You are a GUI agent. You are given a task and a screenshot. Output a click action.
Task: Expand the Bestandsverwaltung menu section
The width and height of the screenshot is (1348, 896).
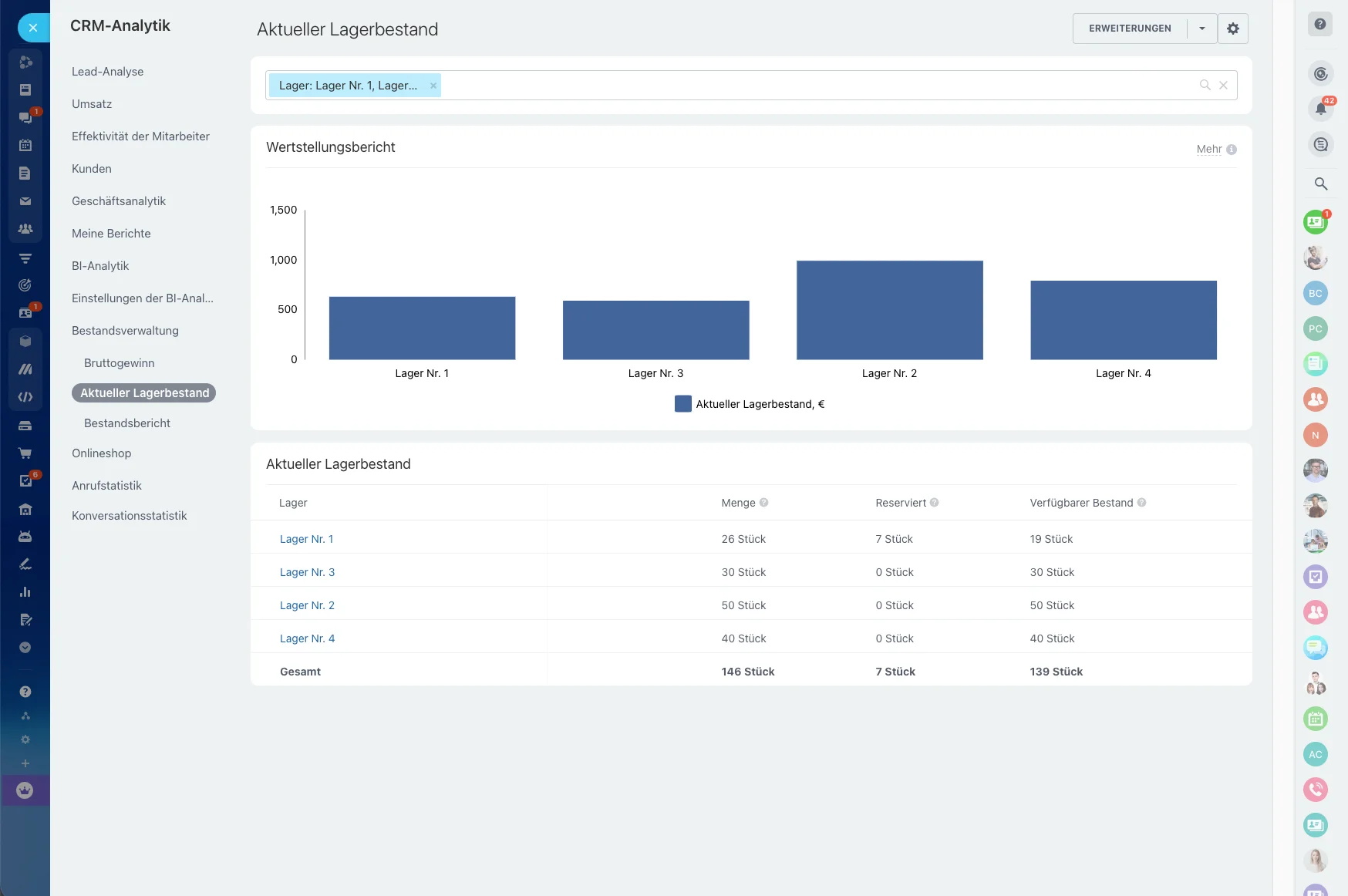coord(125,331)
